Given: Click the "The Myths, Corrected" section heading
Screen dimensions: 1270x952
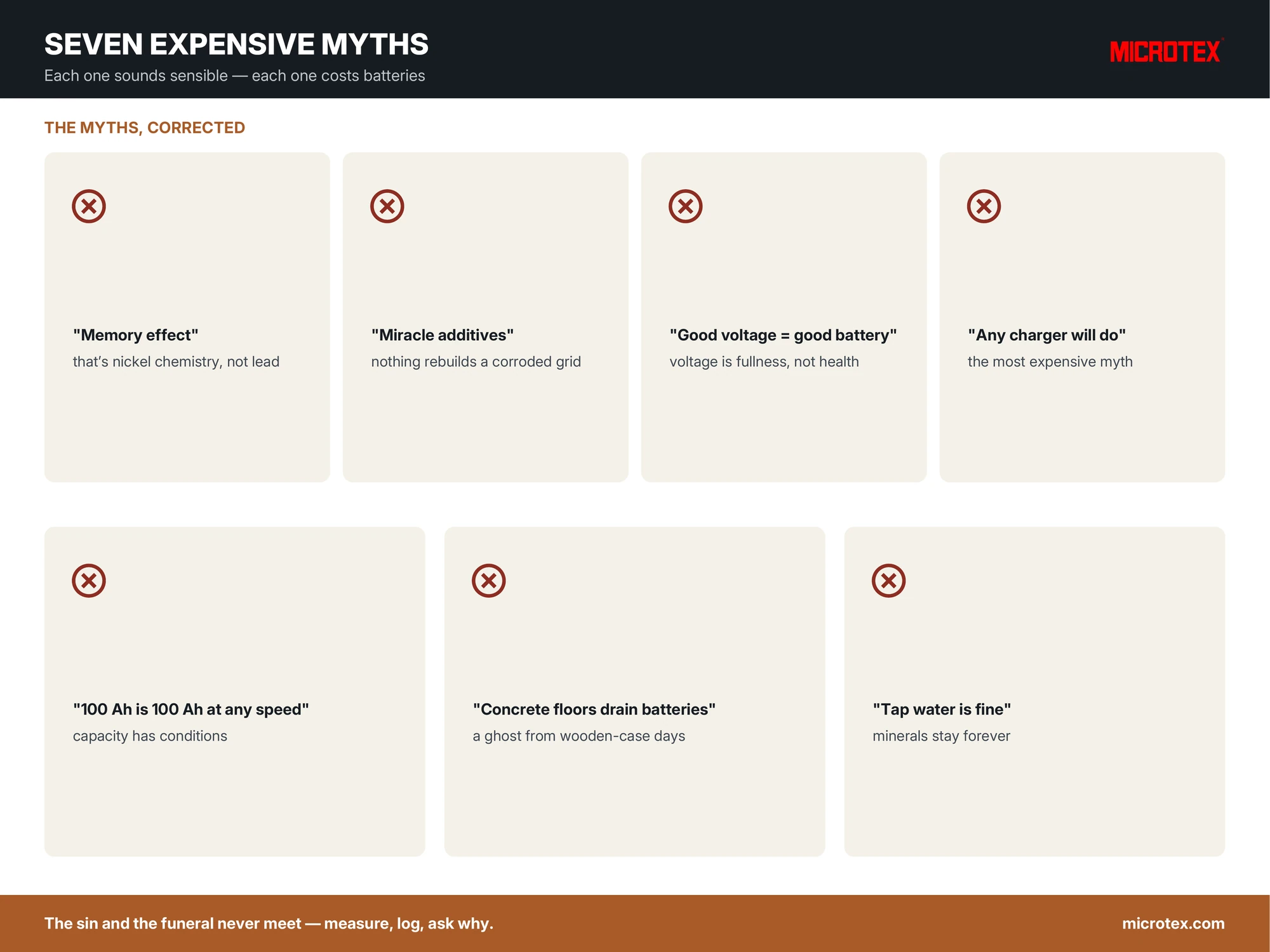Looking at the screenshot, I should (x=145, y=128).
